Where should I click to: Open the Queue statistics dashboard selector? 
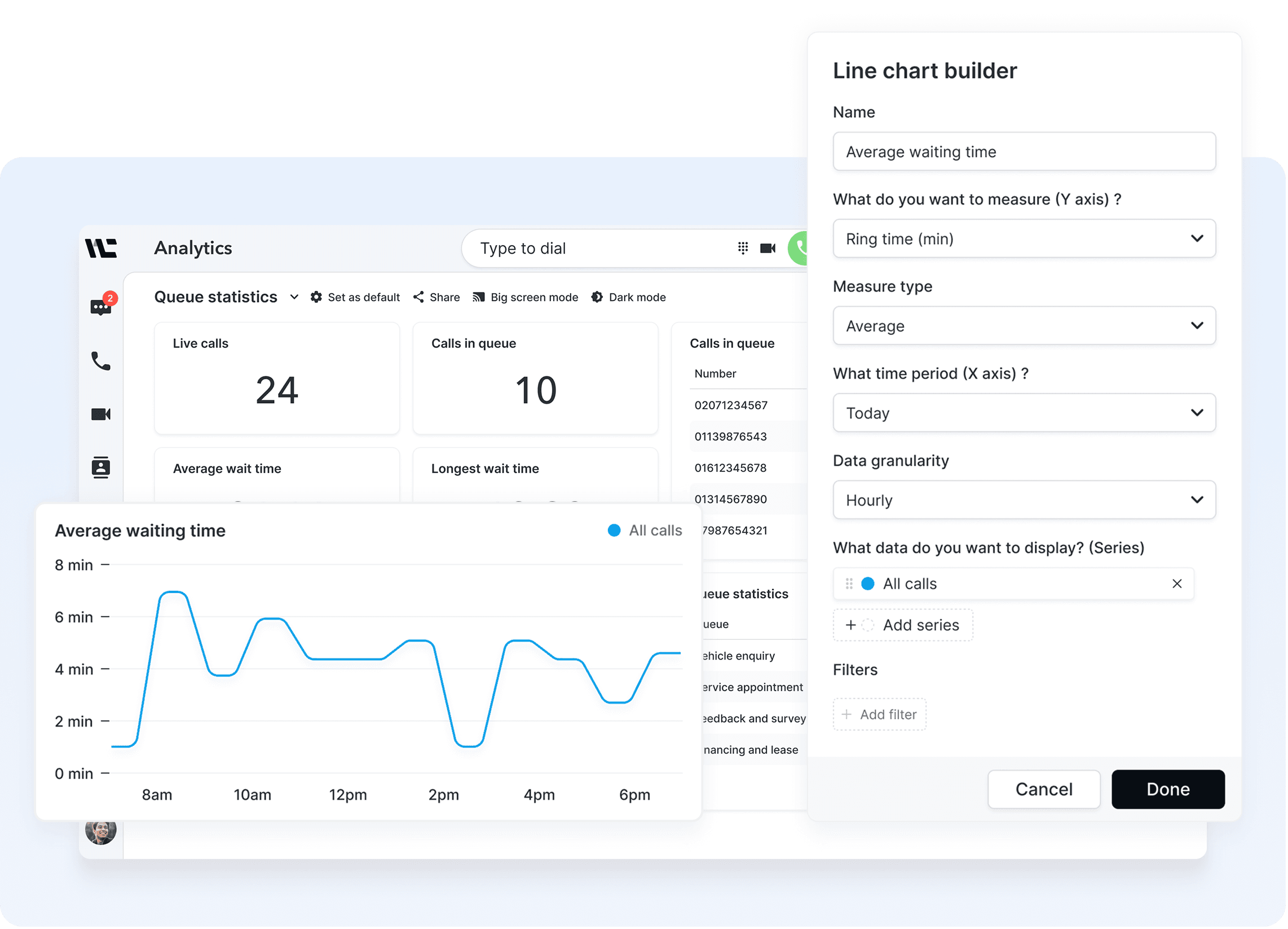(226, 297)
